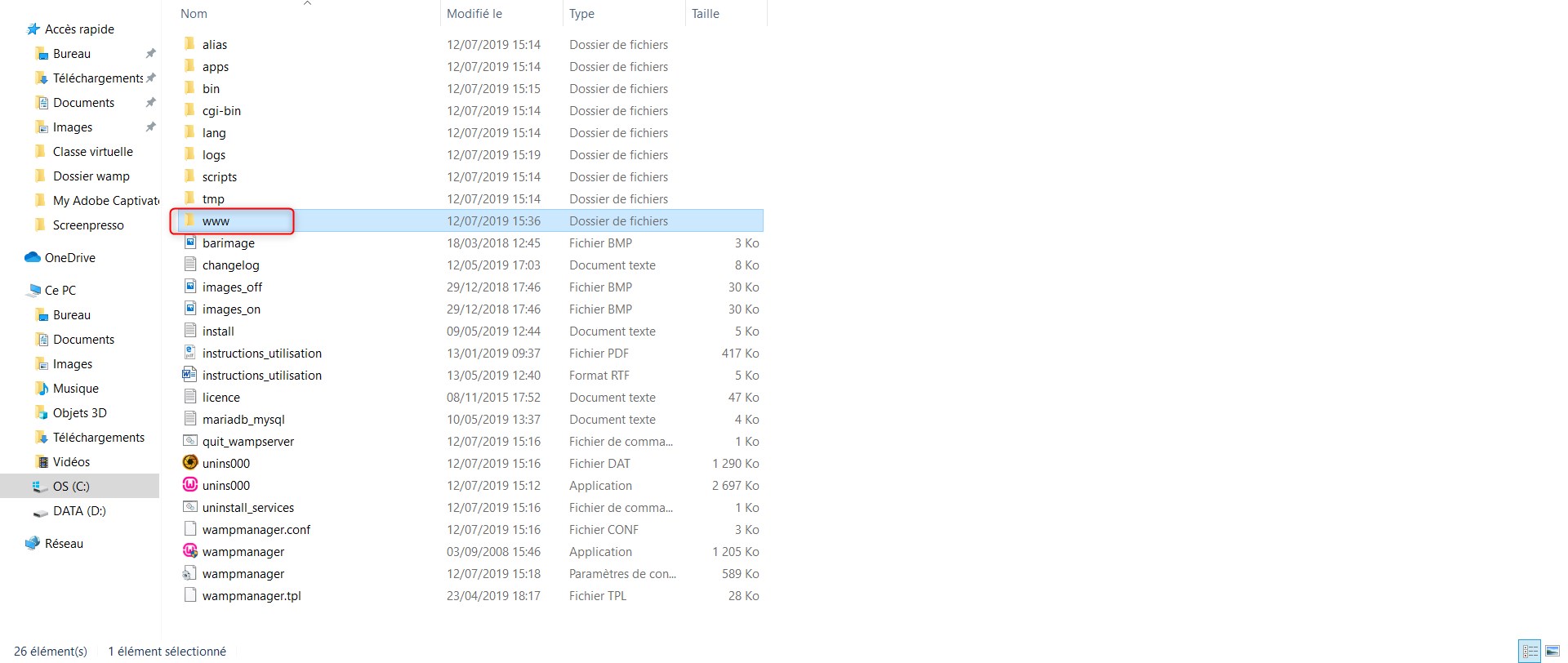Viewport: 1568px width, 663px height.
Task: Select the instructions_utilisation PDF file icon
Action: [189, 353]
